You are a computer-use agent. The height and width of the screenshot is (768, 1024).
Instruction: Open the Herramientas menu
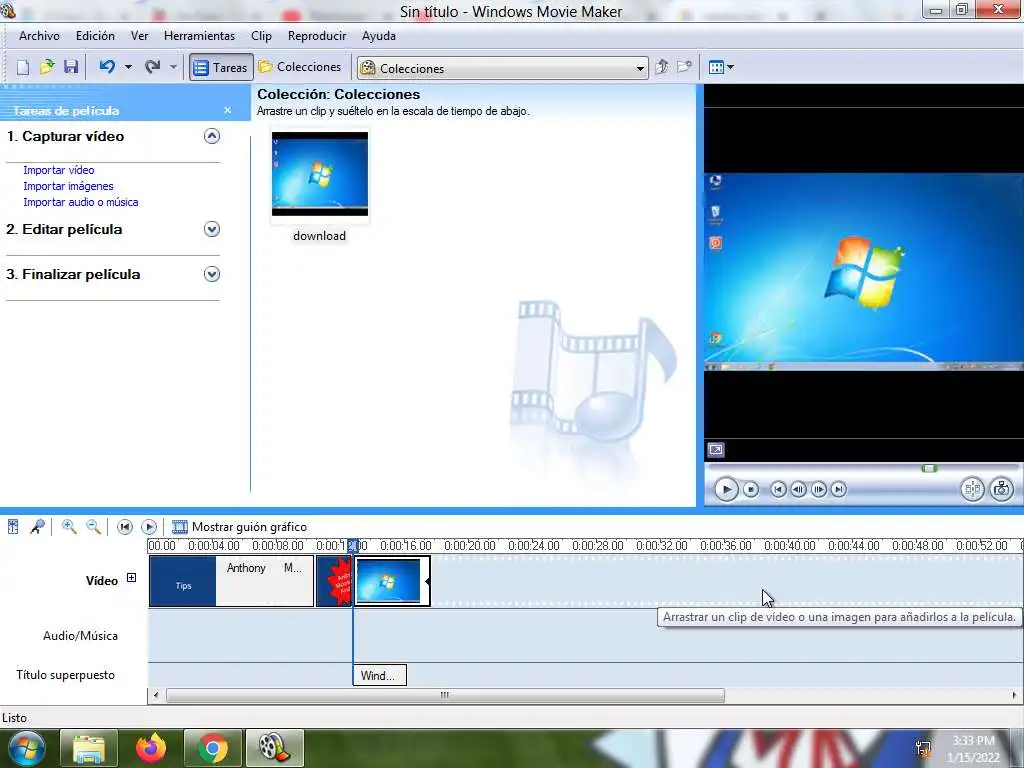199,36
